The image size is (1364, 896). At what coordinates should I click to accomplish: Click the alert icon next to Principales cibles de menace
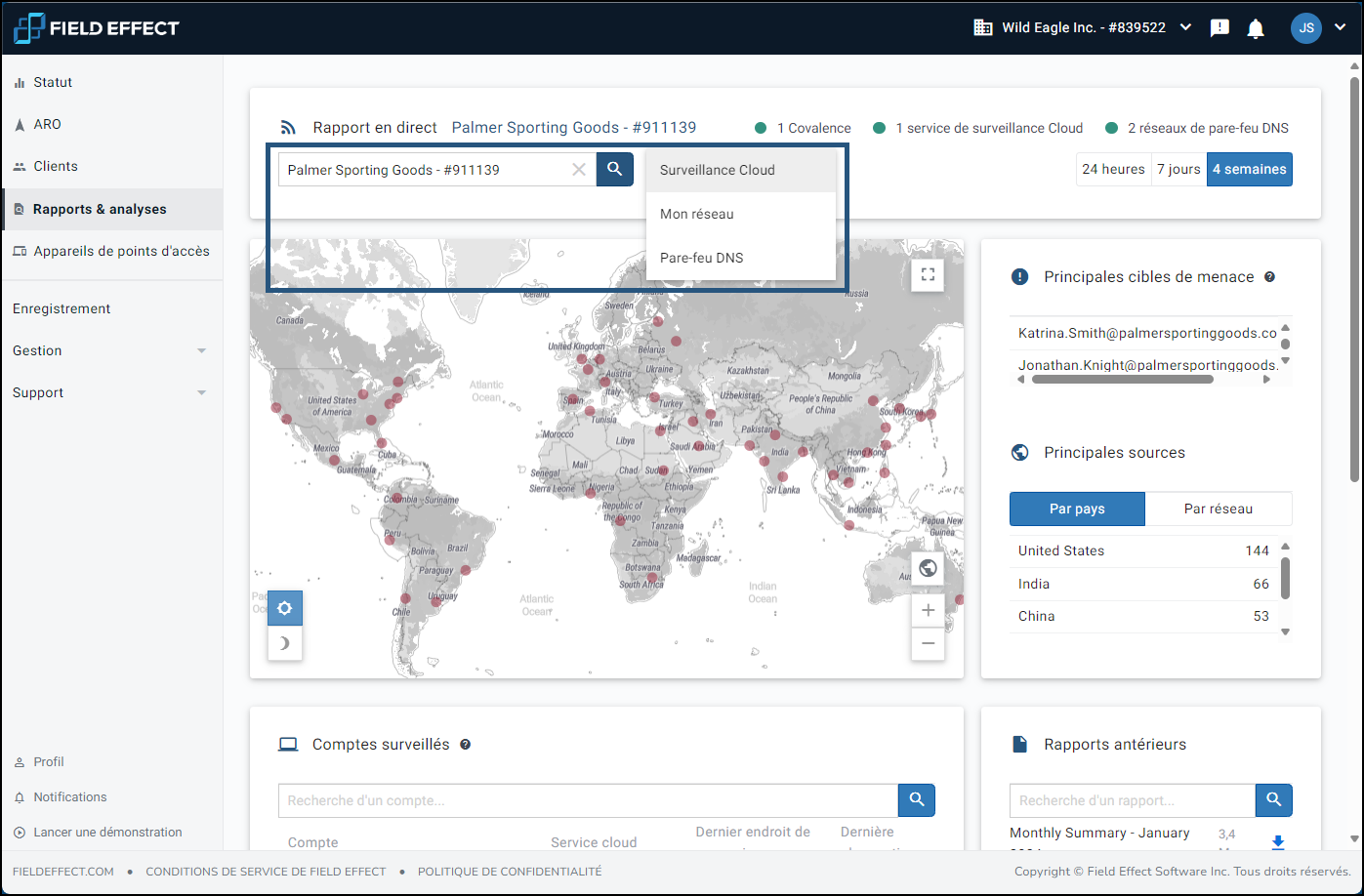1020,277
